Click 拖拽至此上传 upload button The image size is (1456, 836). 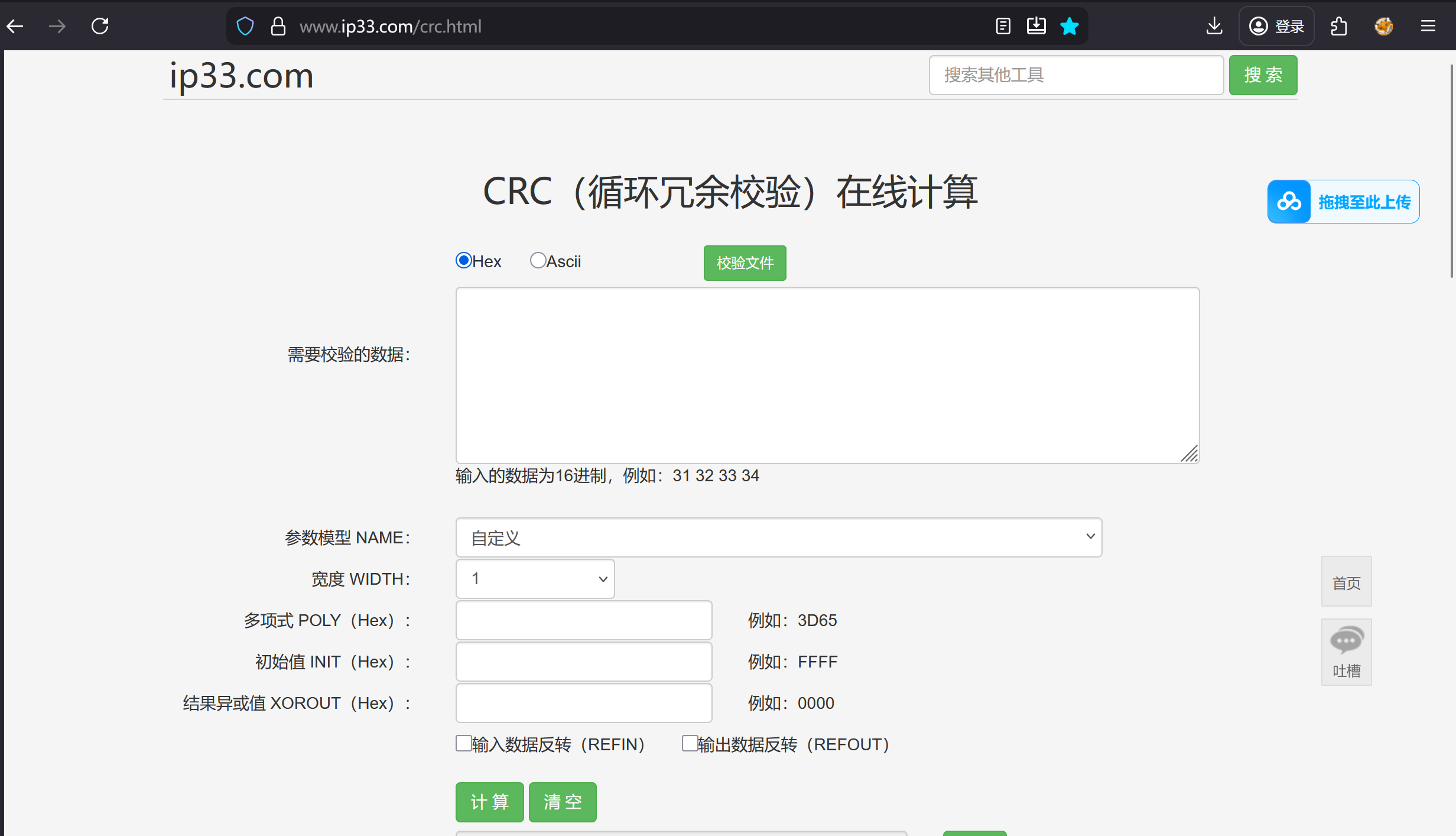[x=1343, y=202]
